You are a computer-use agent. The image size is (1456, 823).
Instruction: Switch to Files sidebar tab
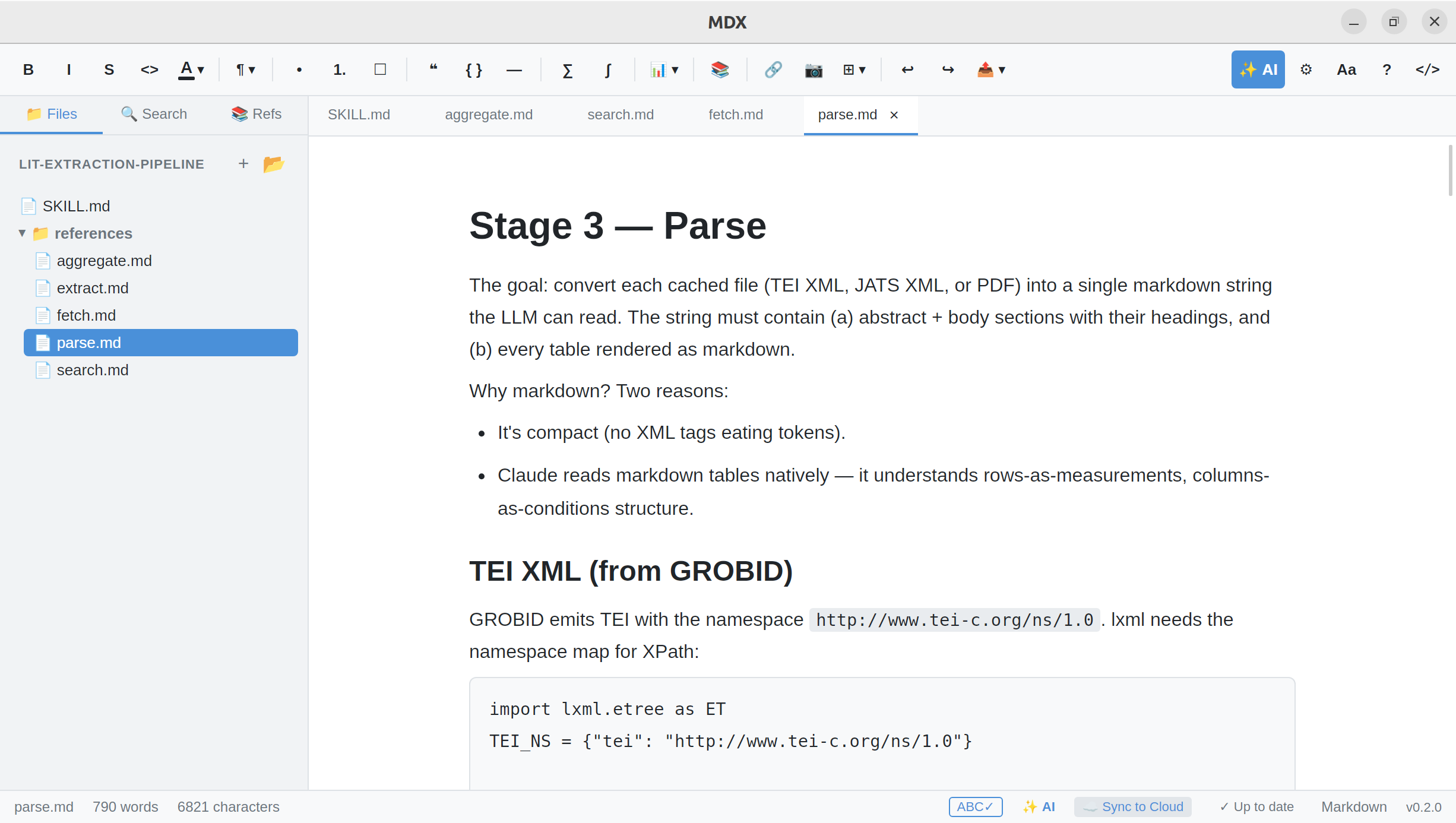(x=52, y=114)
